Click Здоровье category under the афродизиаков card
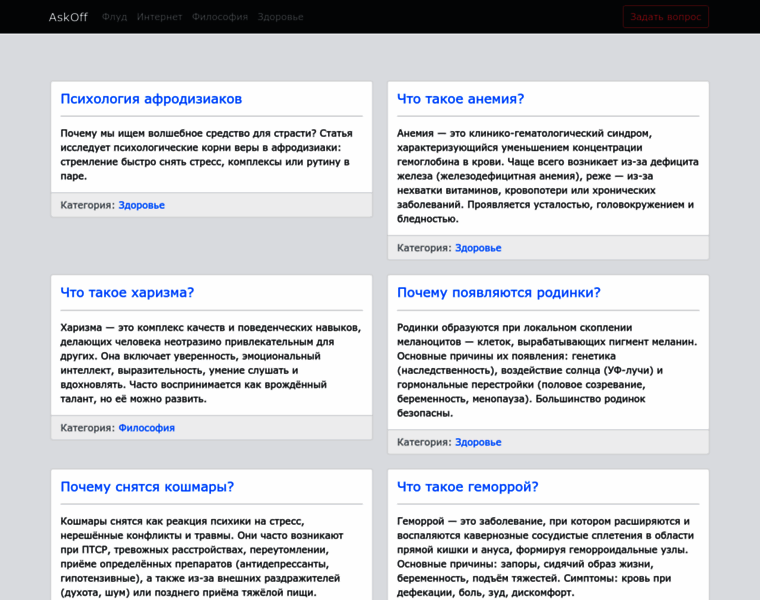760x600 pixels. [x=141, y=205]
